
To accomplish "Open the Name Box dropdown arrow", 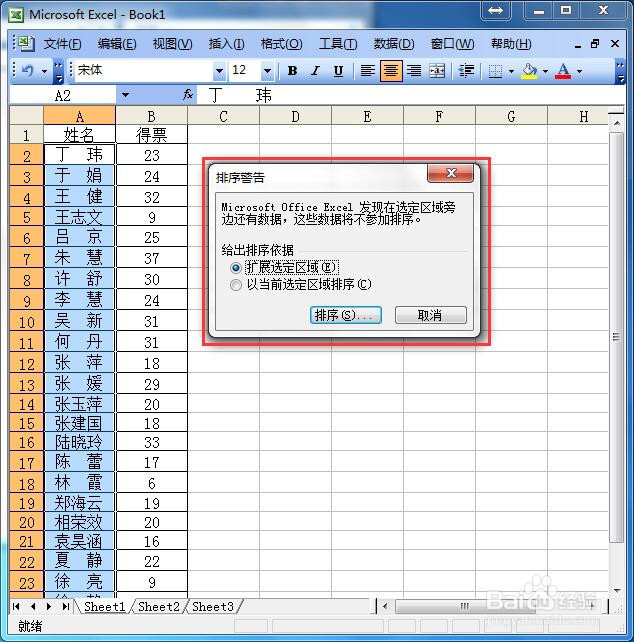I will point(125,95).
